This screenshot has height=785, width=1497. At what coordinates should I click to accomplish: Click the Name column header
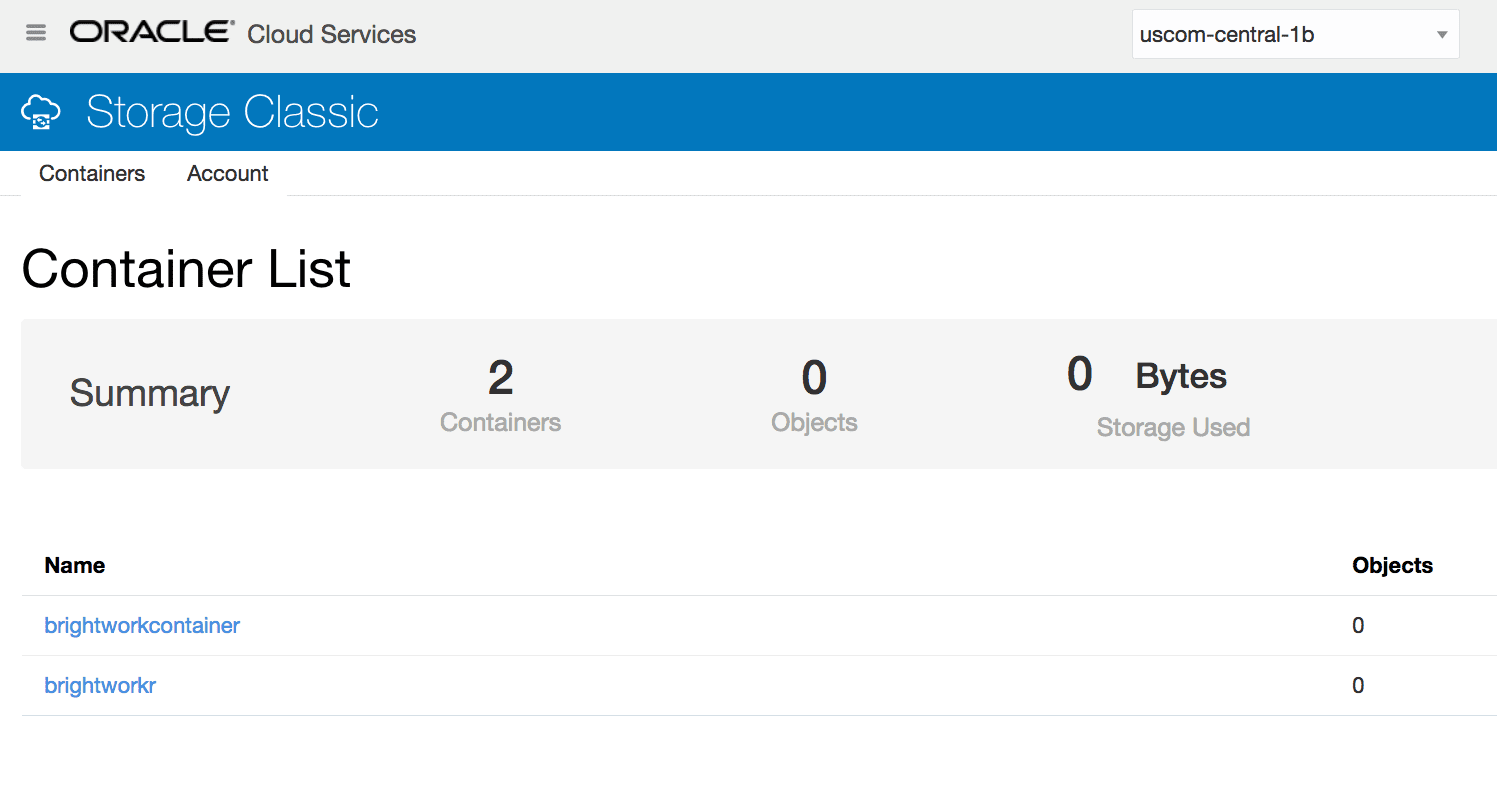pos(75,566)
